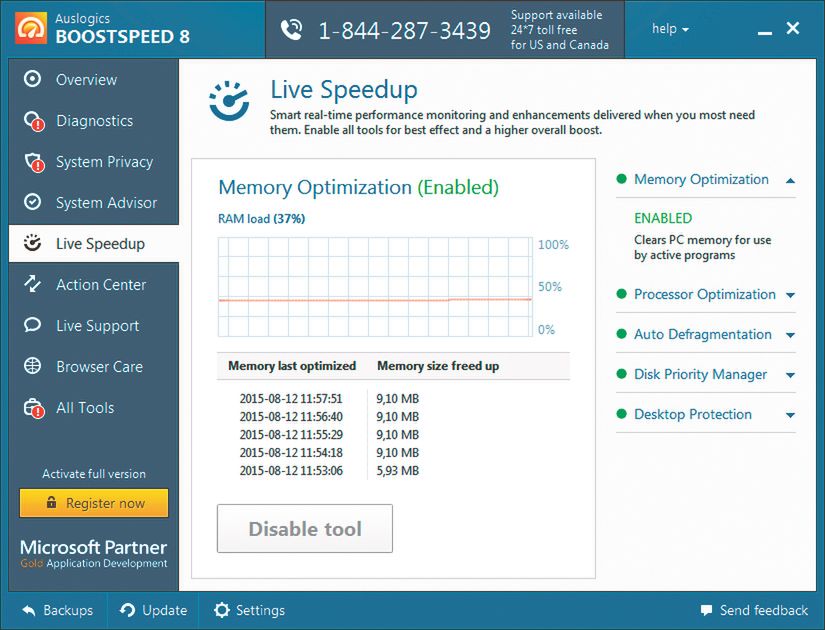This screenshot has width=825, height=630.
Task: Click the phone handset icon
Action: coord(291,30)
